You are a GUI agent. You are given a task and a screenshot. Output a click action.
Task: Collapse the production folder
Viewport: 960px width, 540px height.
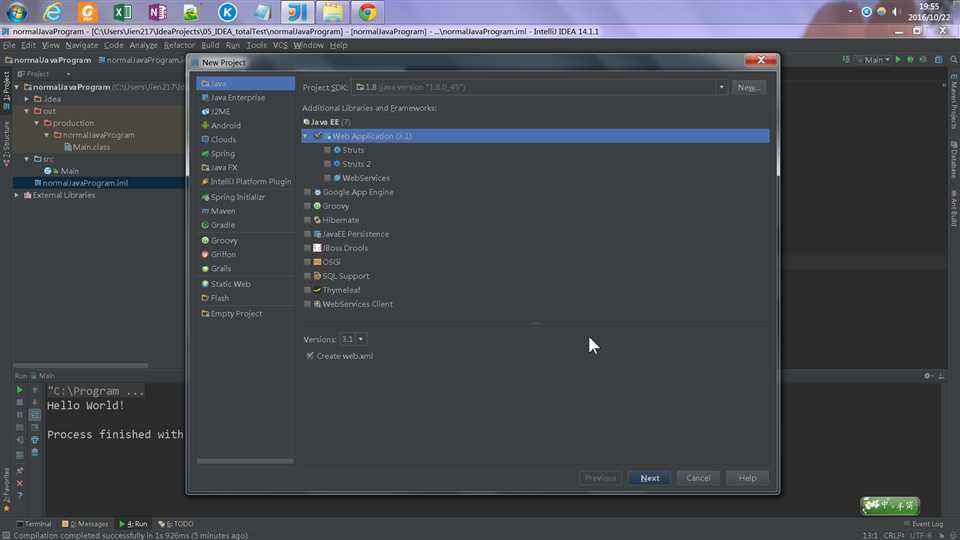[x=37, y=123]
